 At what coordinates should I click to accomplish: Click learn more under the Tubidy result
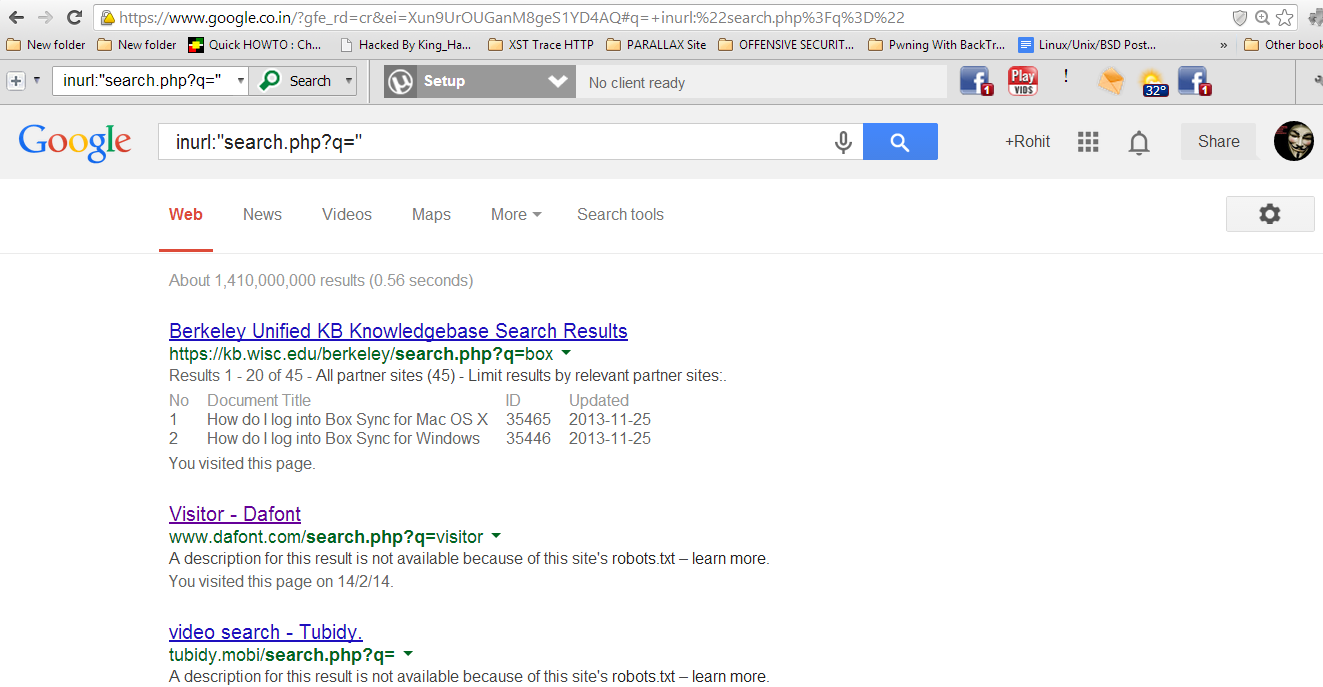pyautogui.click(x=729, y=677)
